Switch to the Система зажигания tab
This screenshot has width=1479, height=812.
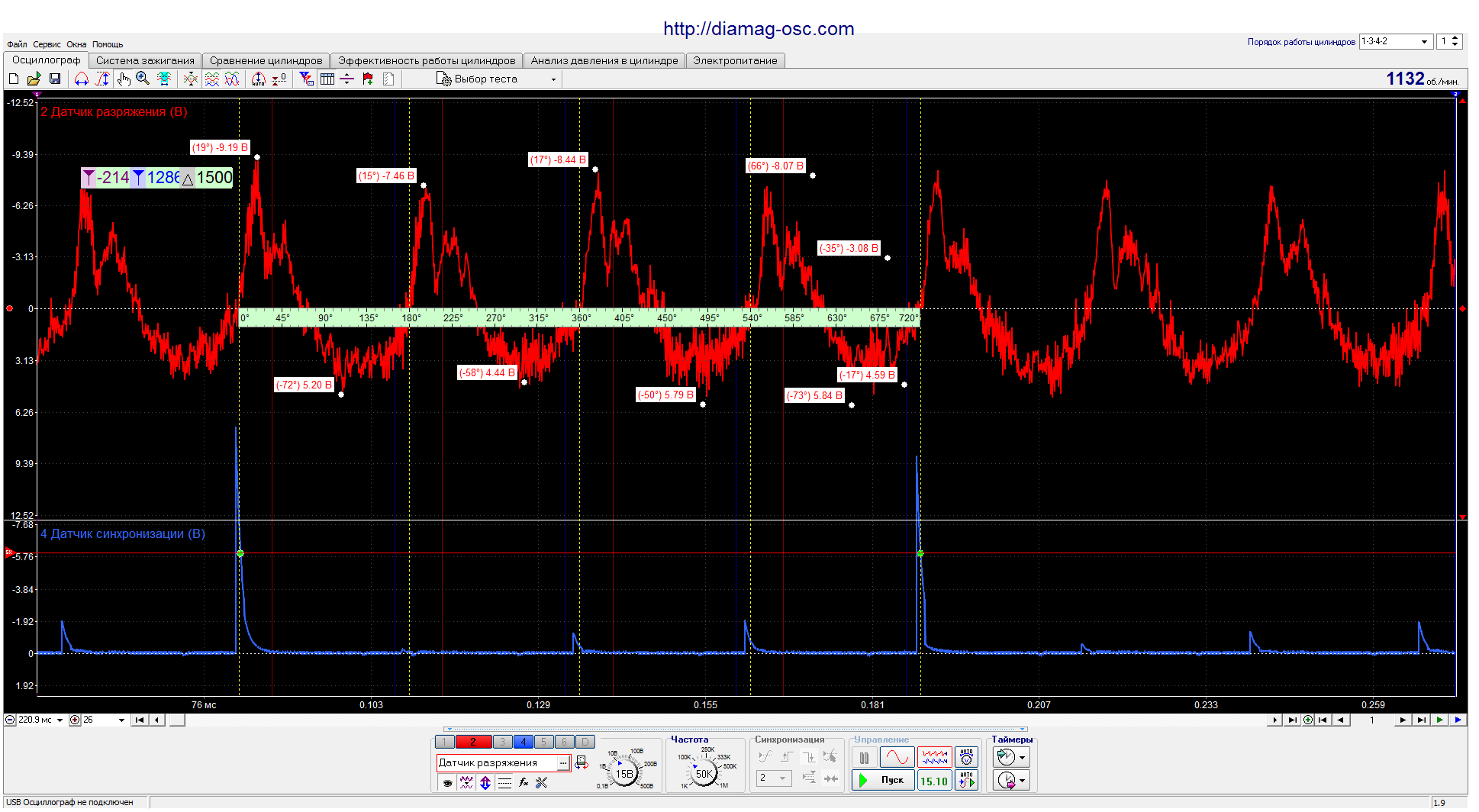point(145,60)
